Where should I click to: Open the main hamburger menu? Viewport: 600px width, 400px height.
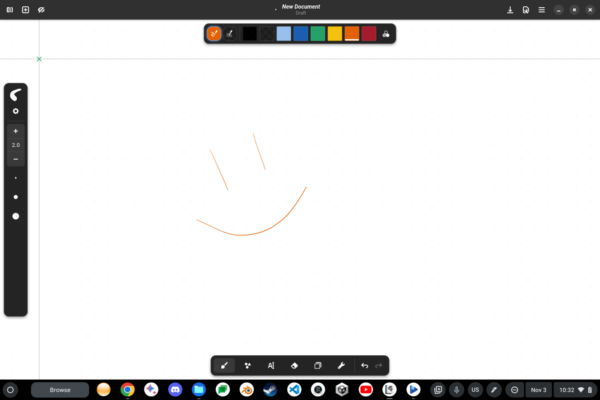(542, 9)
